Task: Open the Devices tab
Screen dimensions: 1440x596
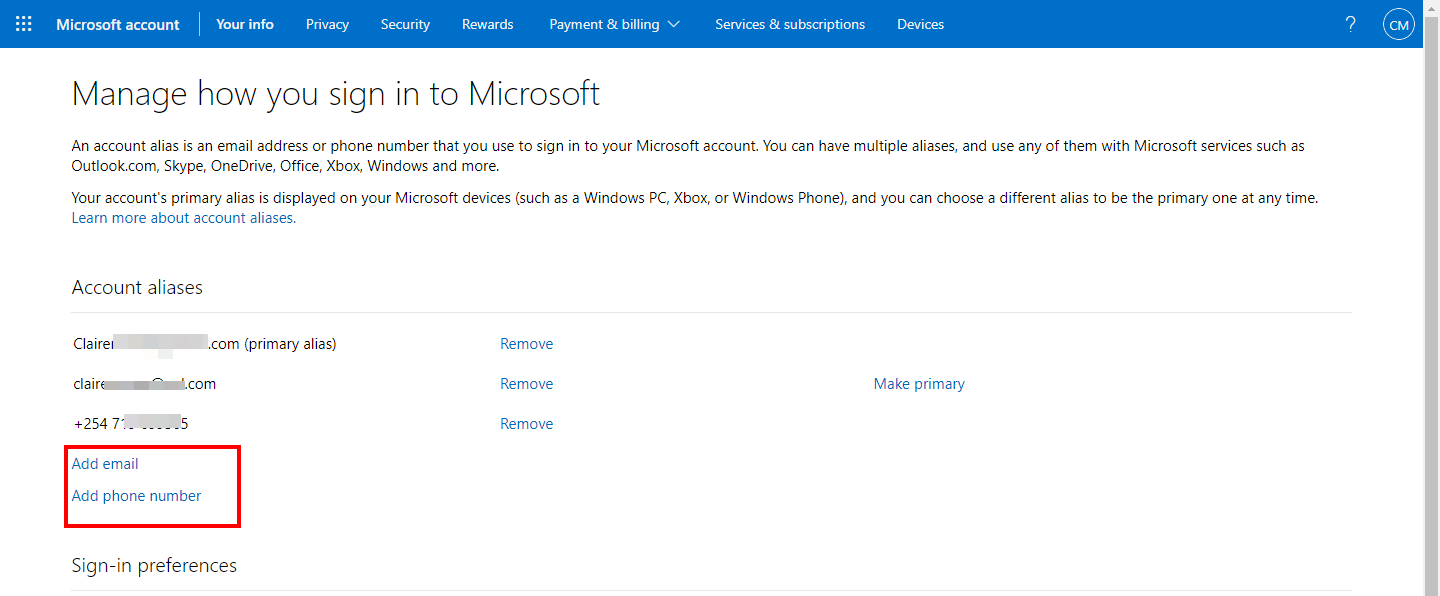Action: 920,24
